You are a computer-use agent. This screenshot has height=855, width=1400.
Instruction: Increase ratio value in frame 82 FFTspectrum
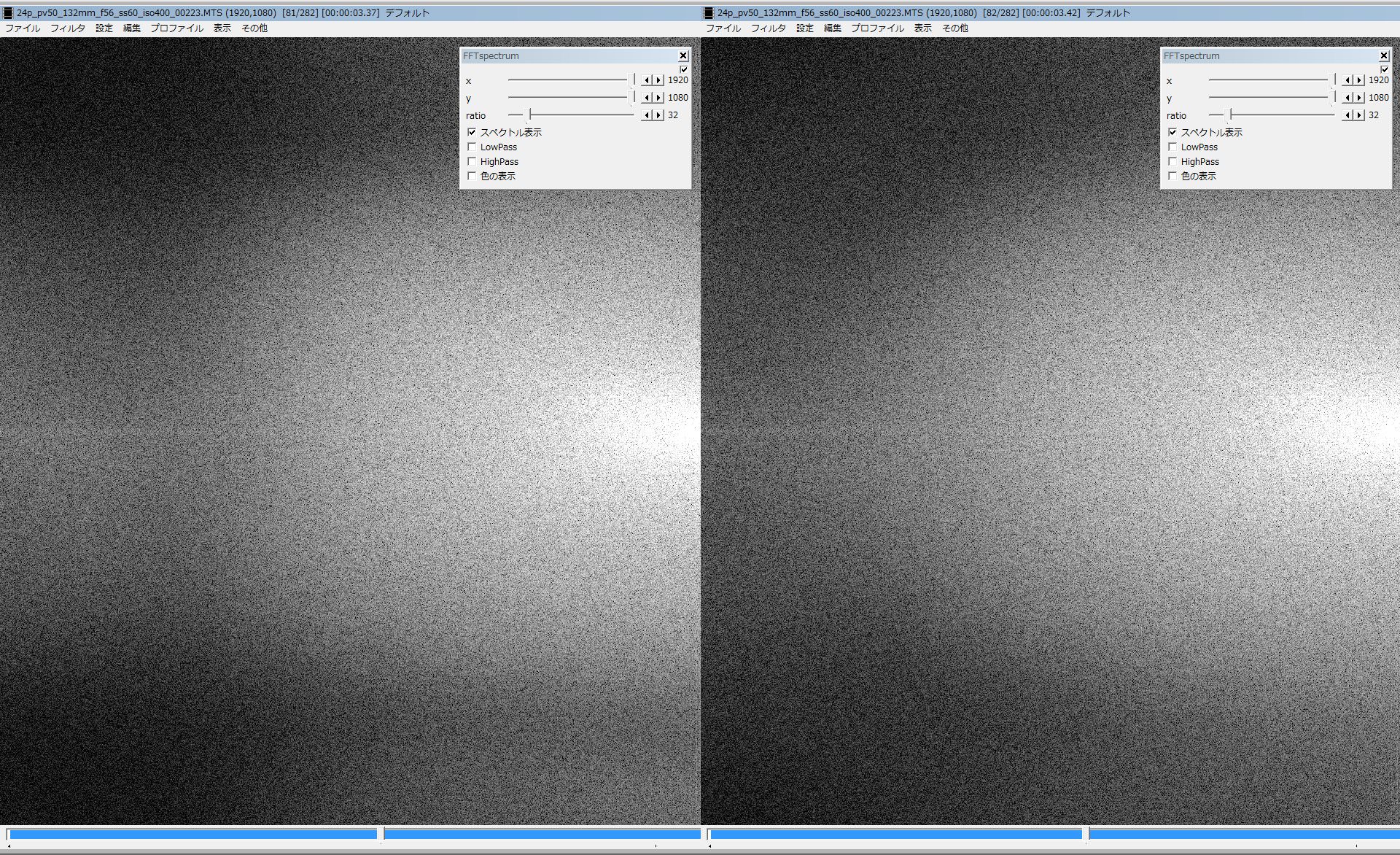(1359, 115)
